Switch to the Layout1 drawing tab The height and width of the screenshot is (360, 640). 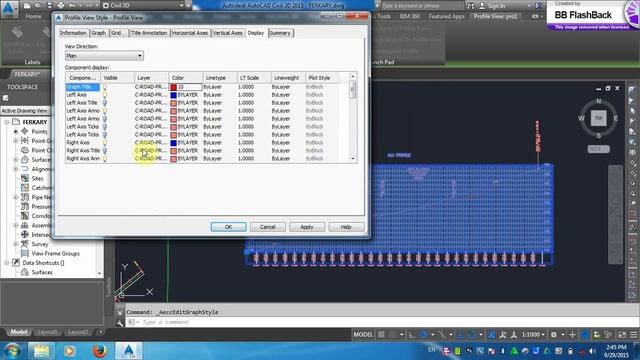[47, 332]
